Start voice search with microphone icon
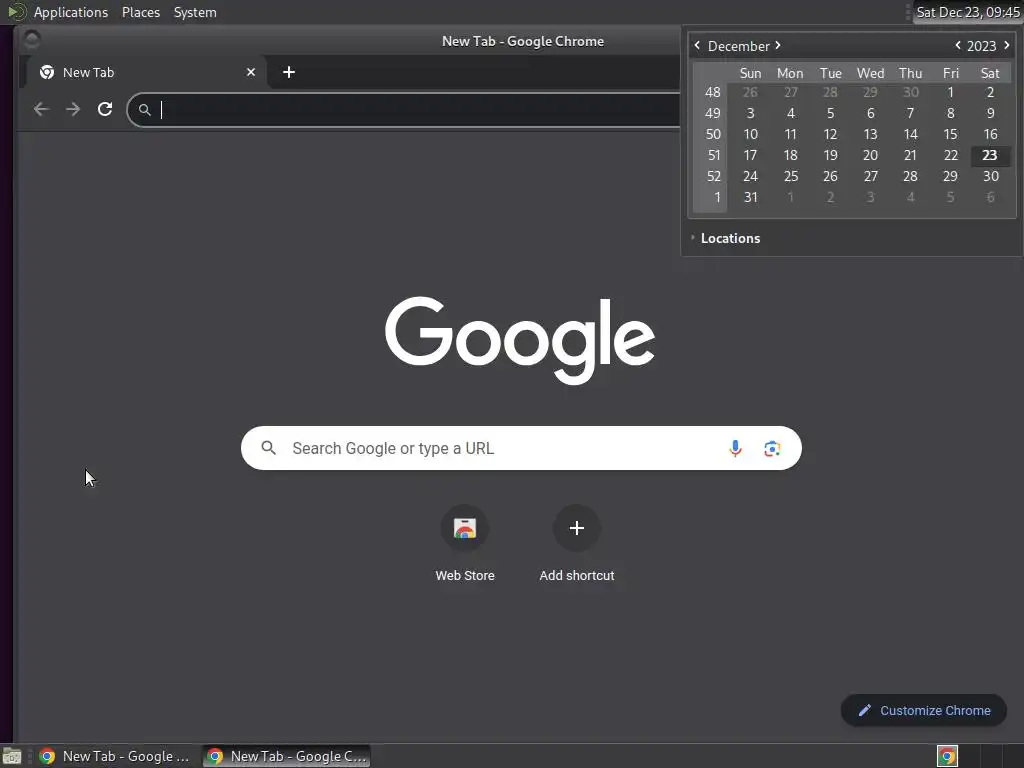This screenshot has height=768, width=1024. click(735, 448)
